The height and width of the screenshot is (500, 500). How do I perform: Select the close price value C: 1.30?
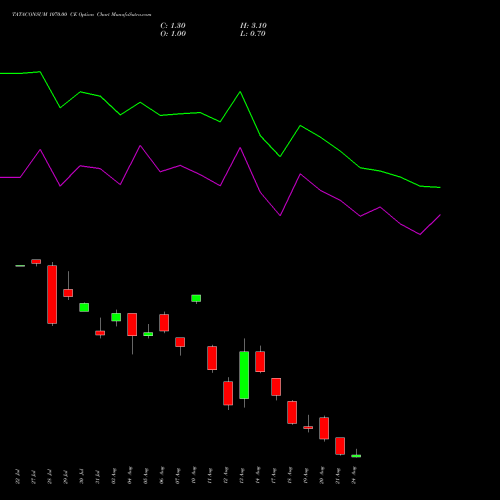[x=173, y=26]
